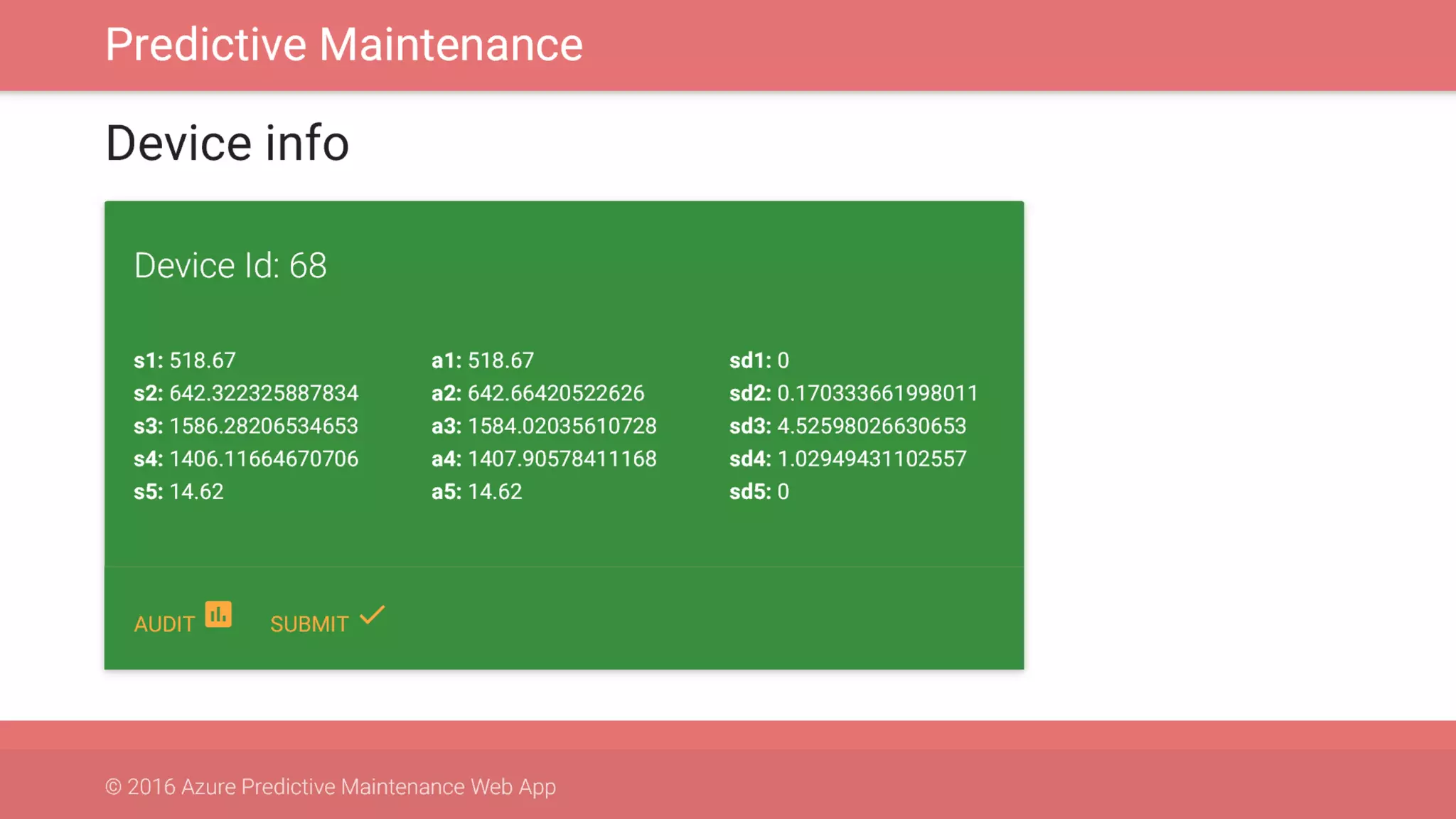Click the a3 average value 1584.02035610728

point(562,426)
